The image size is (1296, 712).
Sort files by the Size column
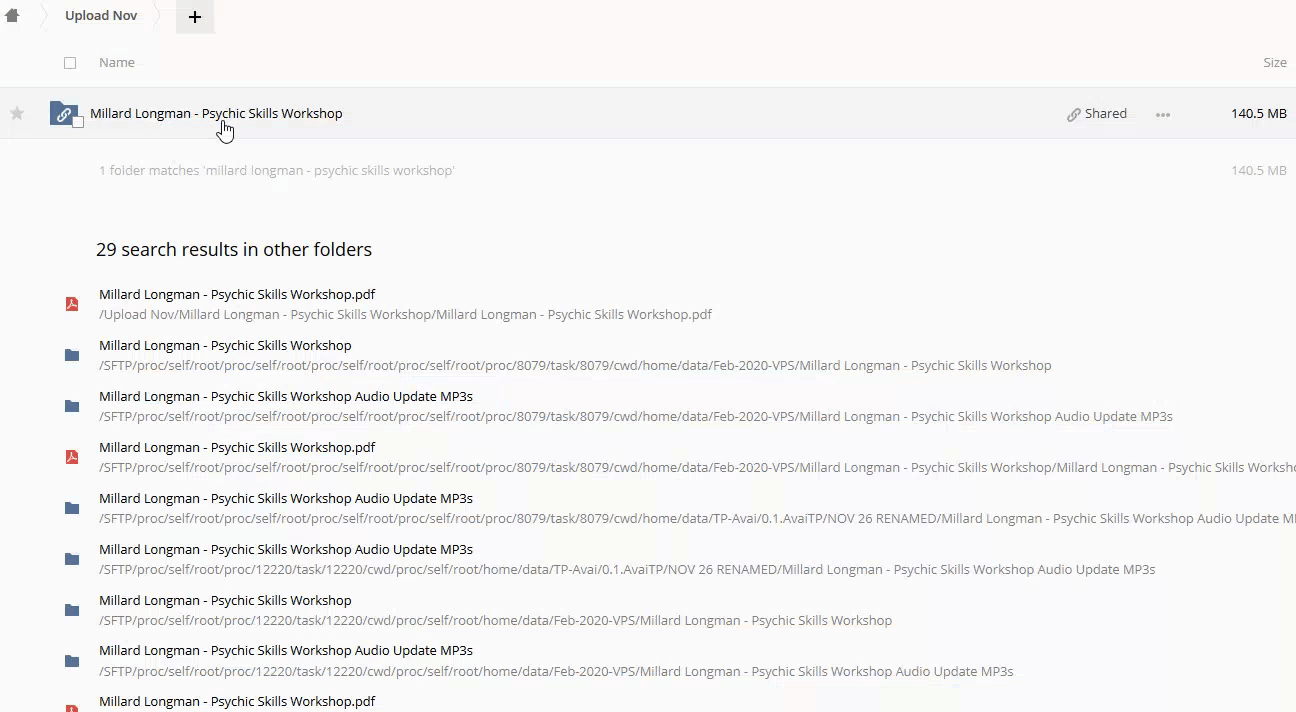[x=1274, y=62]
